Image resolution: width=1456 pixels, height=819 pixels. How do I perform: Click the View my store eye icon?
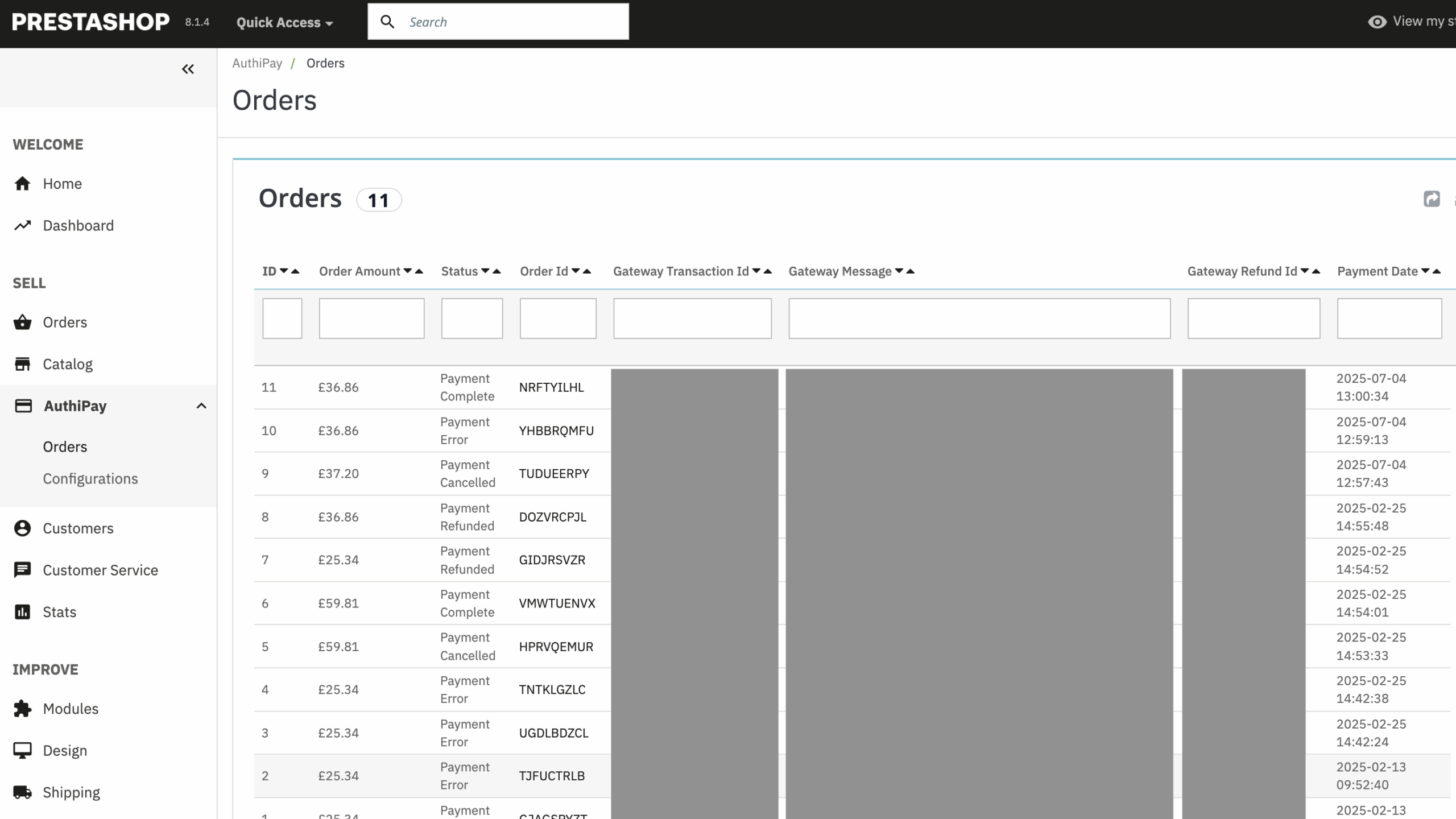(1376, 22)
